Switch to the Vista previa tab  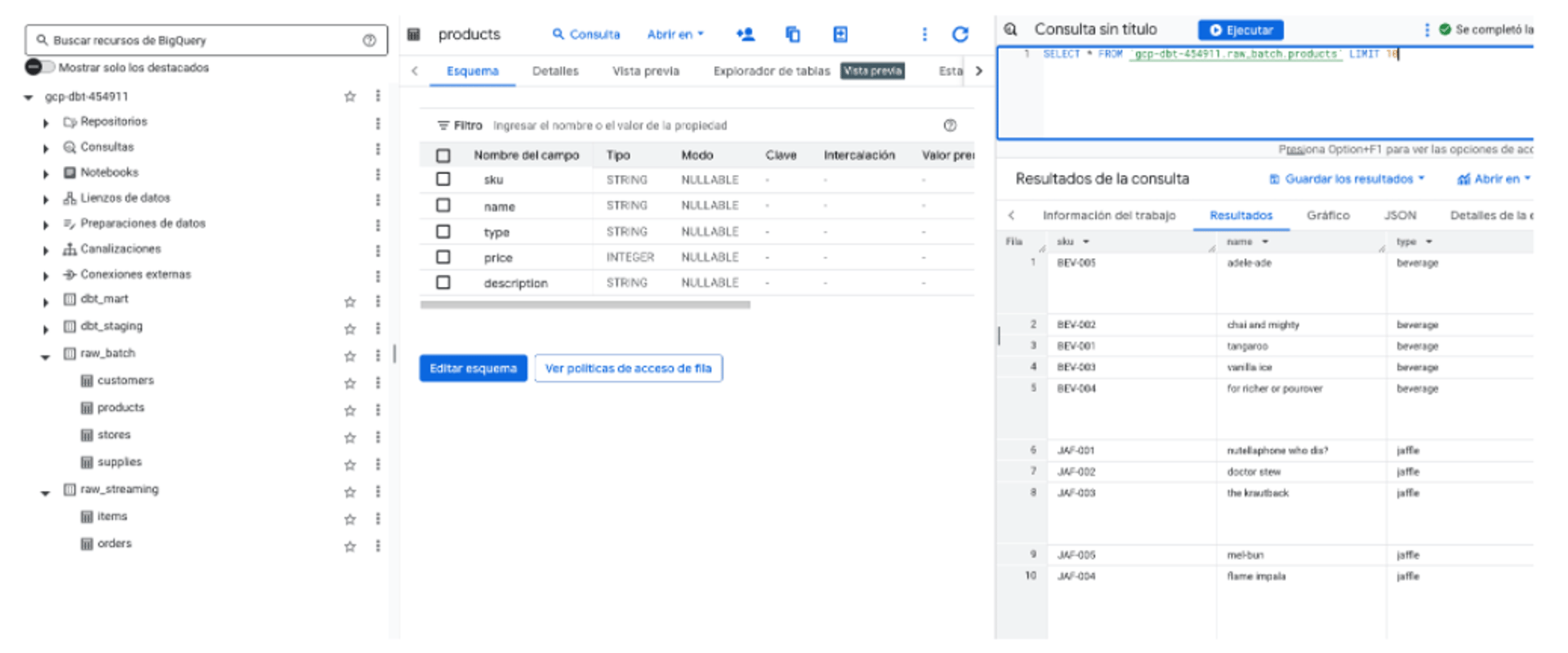pyautogui.click(x=646, y=71)
